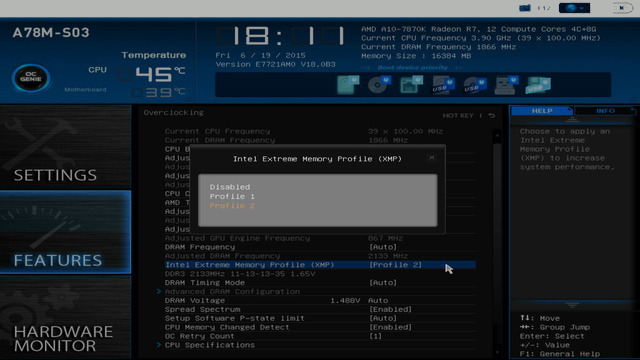Image resolution: width=640 pixels, height=360 pixels.
Task: Select the Intel Extreme Memory Profile (XMP) row
Action: tap(320, 265)
